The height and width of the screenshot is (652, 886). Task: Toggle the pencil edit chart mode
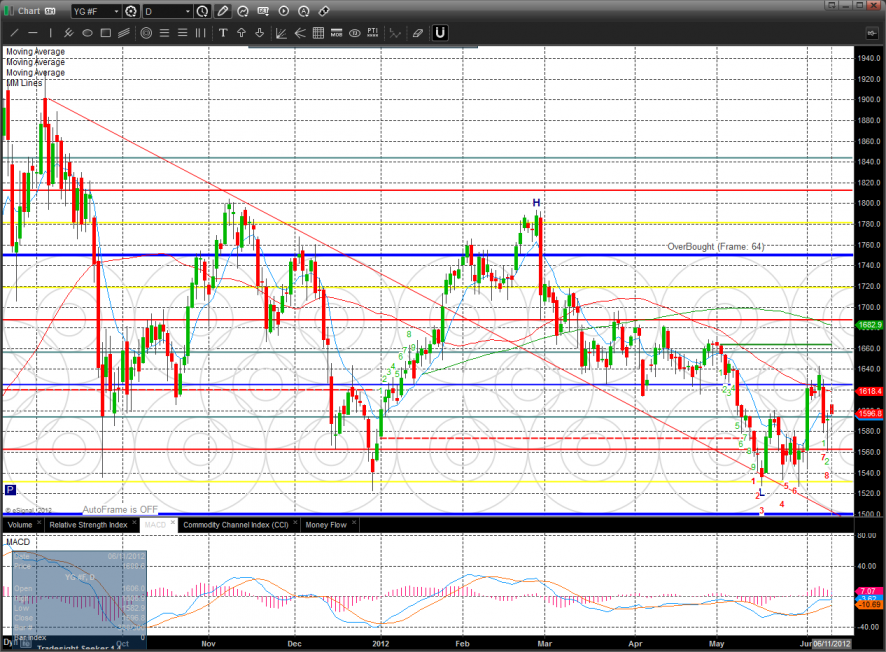pyautogui.click(x=222, y=11)
